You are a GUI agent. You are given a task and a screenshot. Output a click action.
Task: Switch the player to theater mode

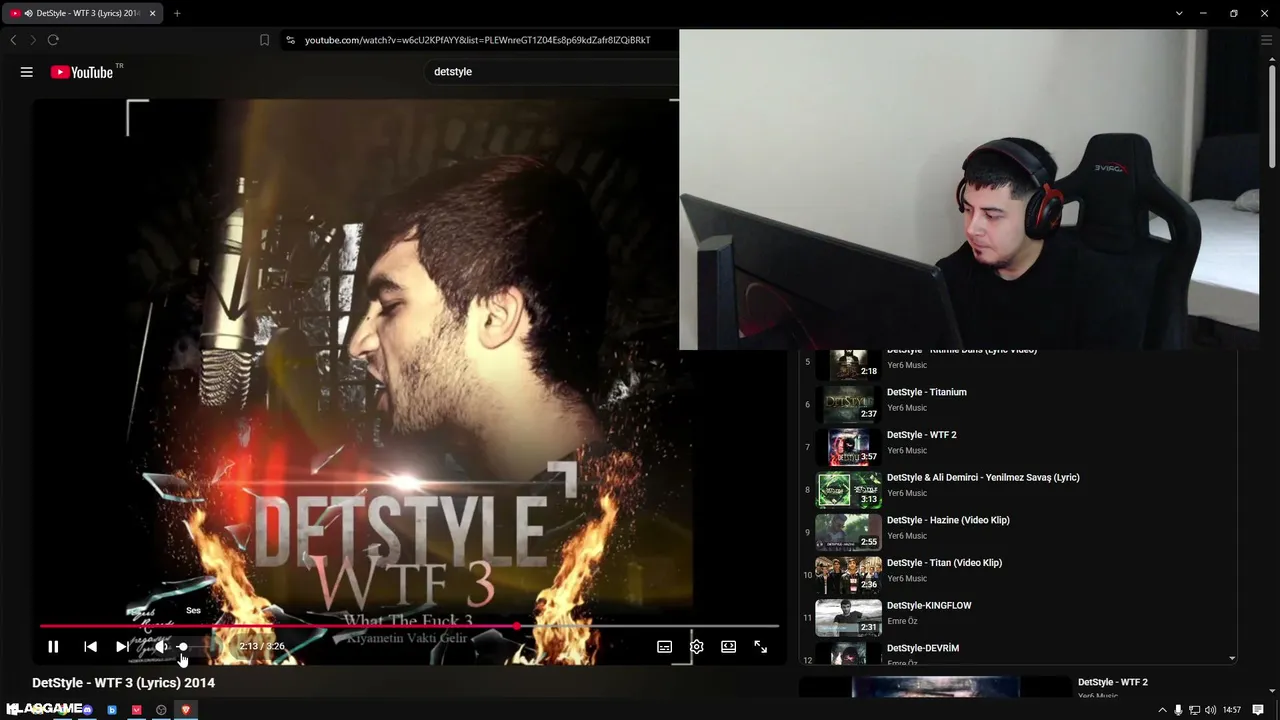coord(729,647)
